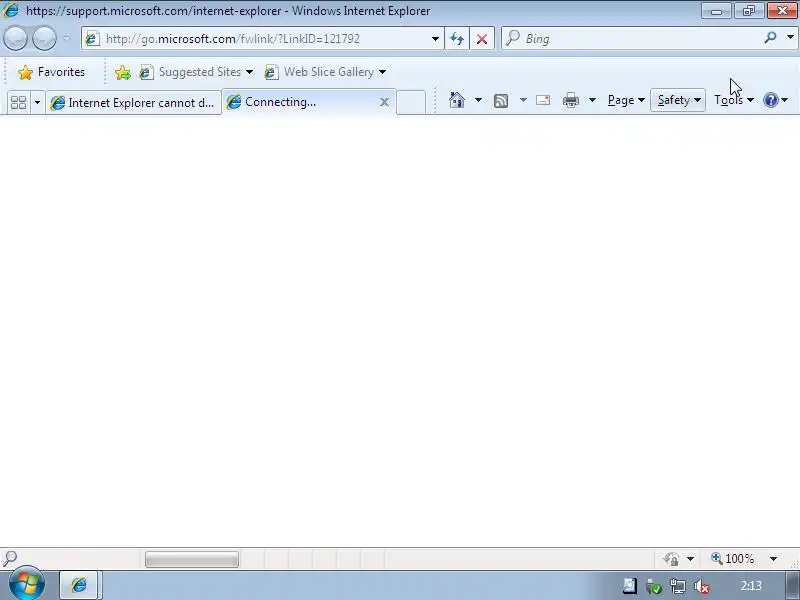Viewport: 800px width, 600px height.
Task: Close the Connecting... tab
Action: point(385,102)
